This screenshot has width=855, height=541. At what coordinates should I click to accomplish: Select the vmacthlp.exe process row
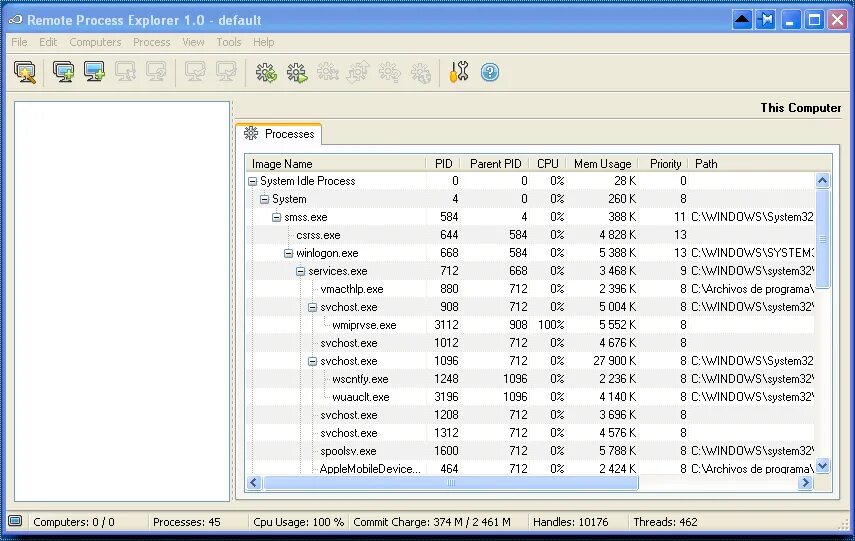[531, 289]
